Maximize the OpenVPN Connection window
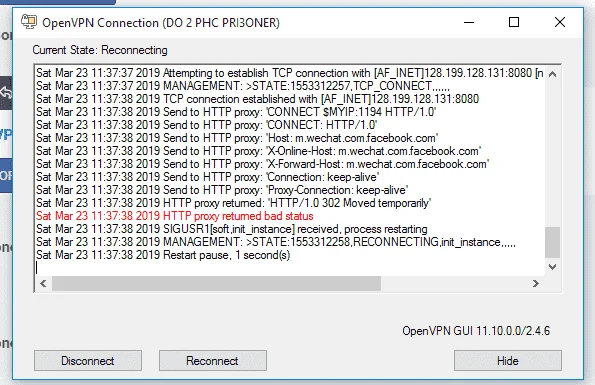This screenshot has width=595, height=385. [x=514, y=22]
